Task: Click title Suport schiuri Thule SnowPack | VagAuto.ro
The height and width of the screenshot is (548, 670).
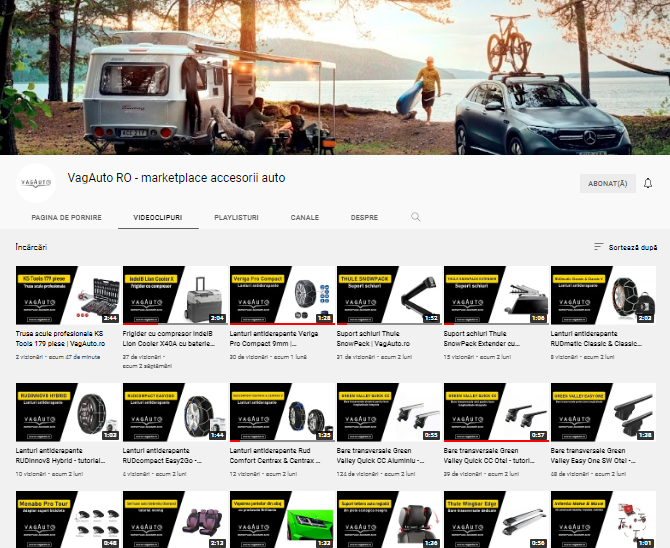Action: (373, 339)
